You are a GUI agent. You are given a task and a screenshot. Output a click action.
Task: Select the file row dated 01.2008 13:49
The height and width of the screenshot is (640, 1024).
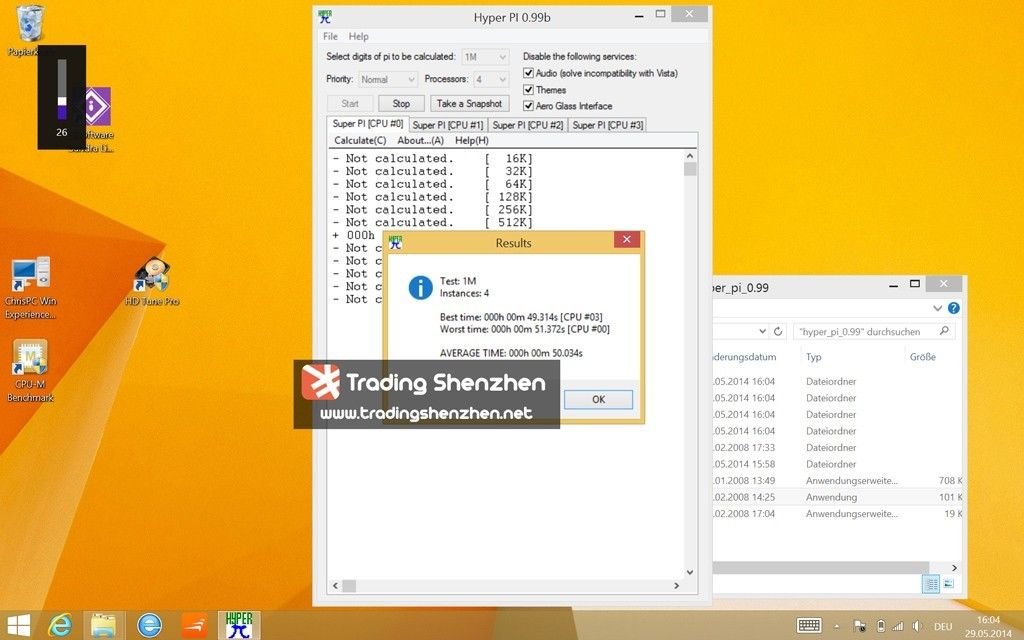839,481
